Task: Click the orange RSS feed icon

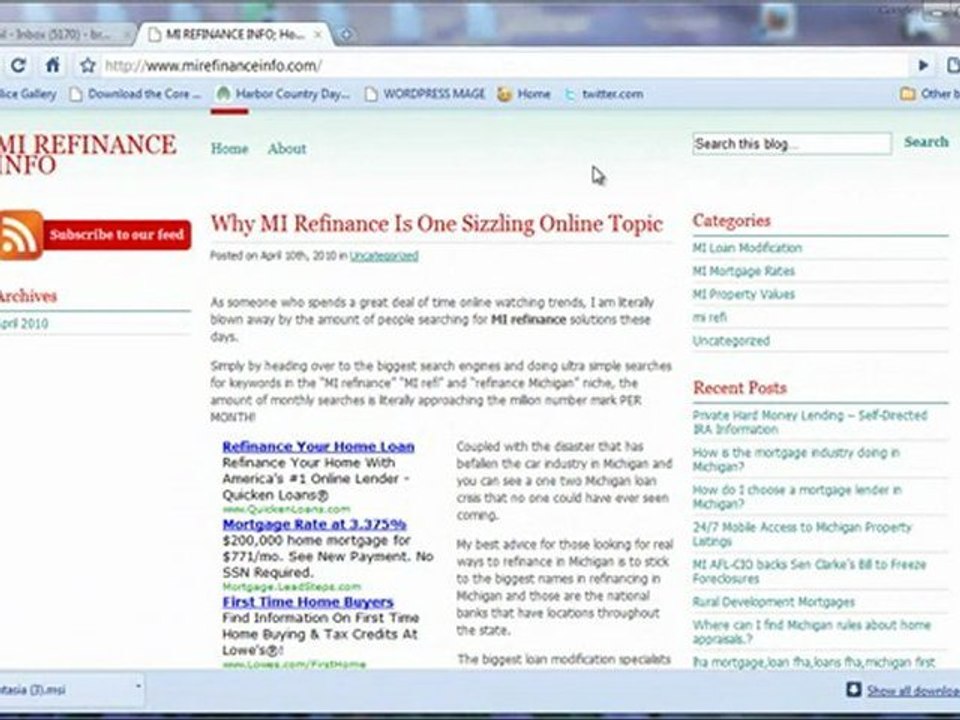Action: 21,235
